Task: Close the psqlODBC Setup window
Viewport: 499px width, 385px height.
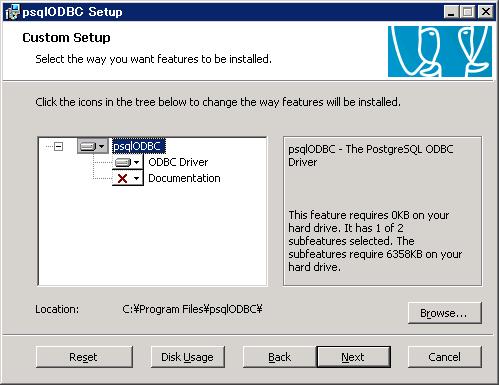Action: click(486, 12)
